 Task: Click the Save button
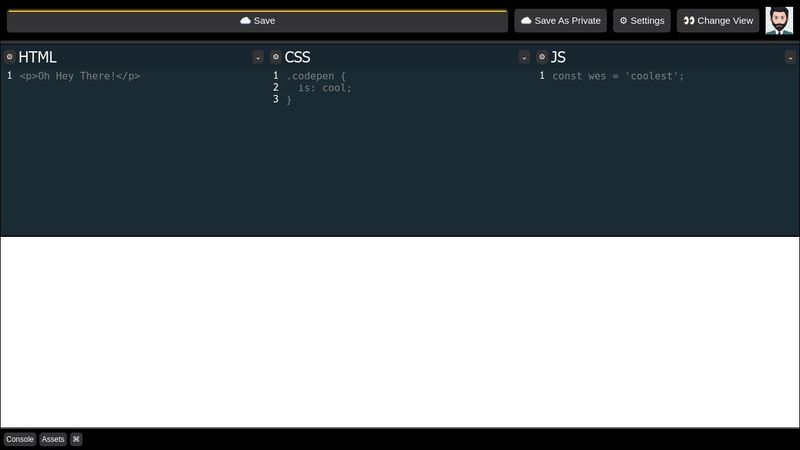click(x=257, y=21)
